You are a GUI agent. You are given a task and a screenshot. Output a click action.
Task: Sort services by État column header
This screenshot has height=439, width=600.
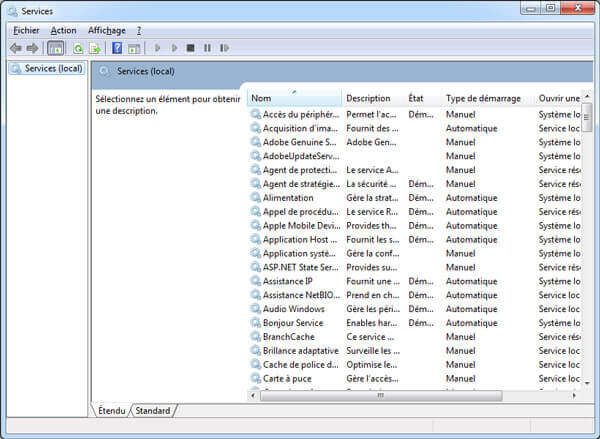coord(416,98)
